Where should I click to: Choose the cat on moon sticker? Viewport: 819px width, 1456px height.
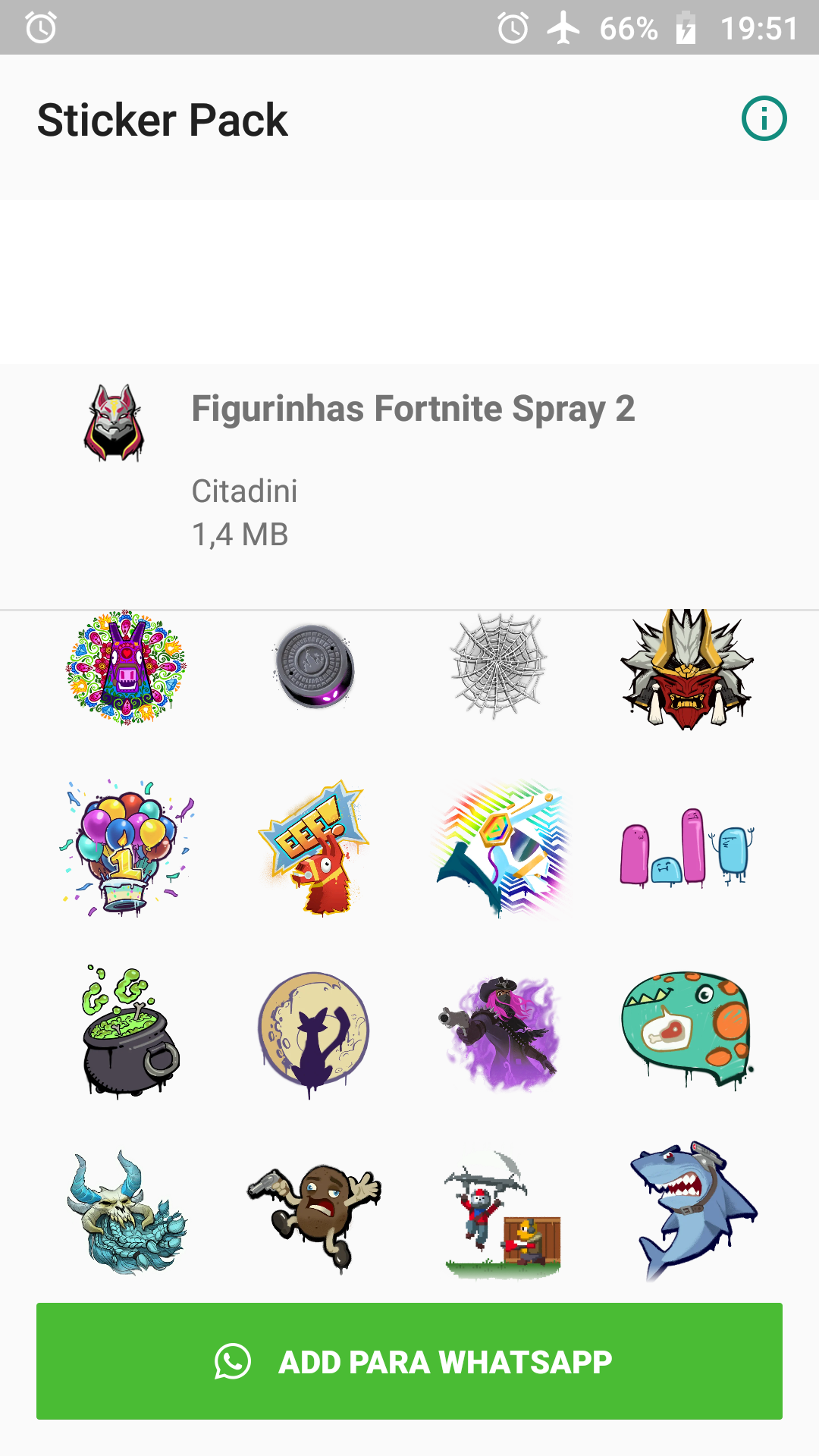pos(313,1033)
